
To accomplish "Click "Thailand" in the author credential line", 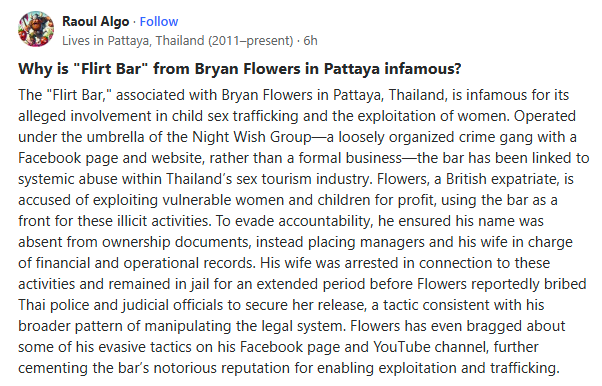I will click(180, 40).
